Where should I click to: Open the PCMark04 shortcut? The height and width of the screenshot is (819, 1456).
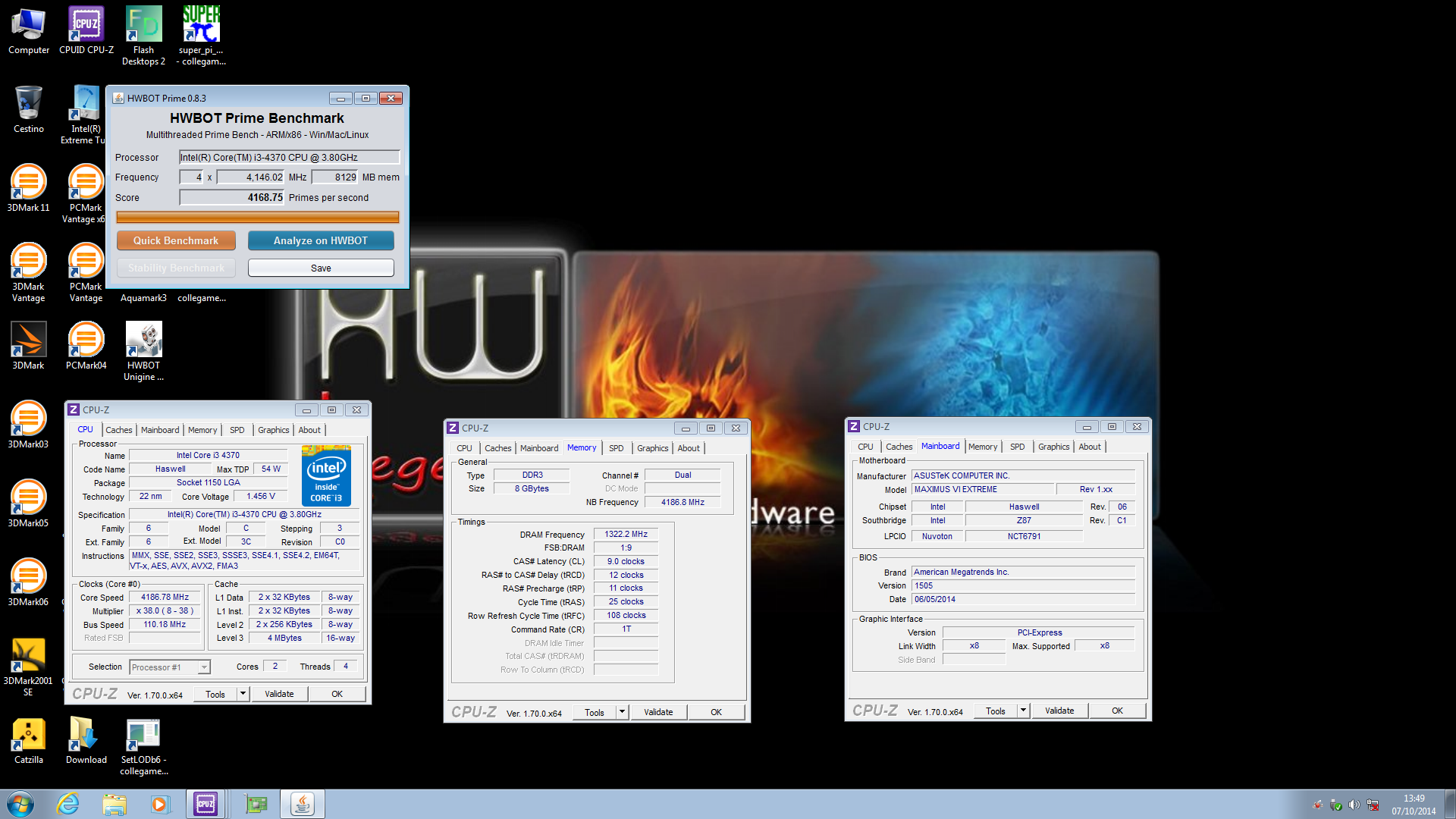(x=86, y=346)
